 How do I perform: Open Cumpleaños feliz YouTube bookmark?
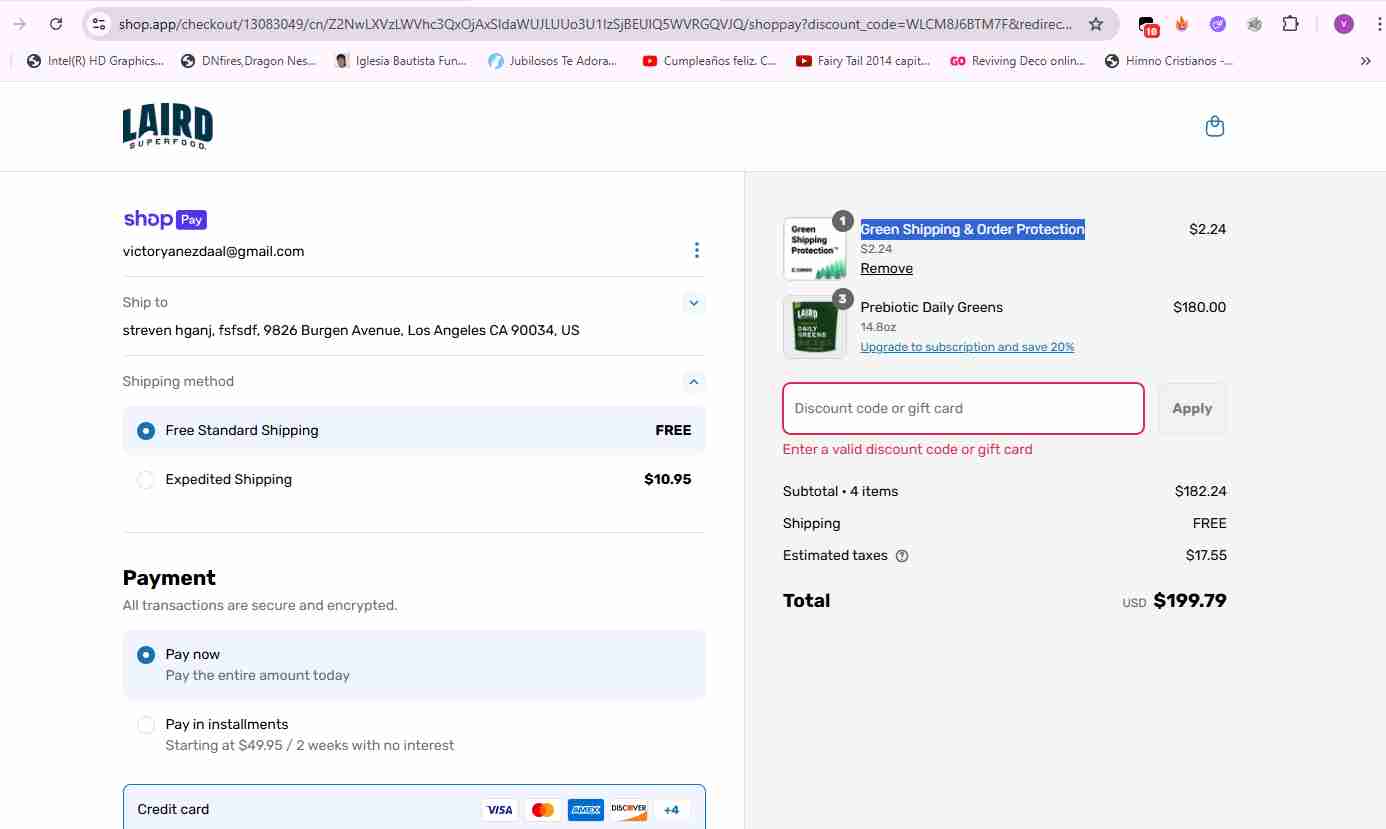[710, 61]
